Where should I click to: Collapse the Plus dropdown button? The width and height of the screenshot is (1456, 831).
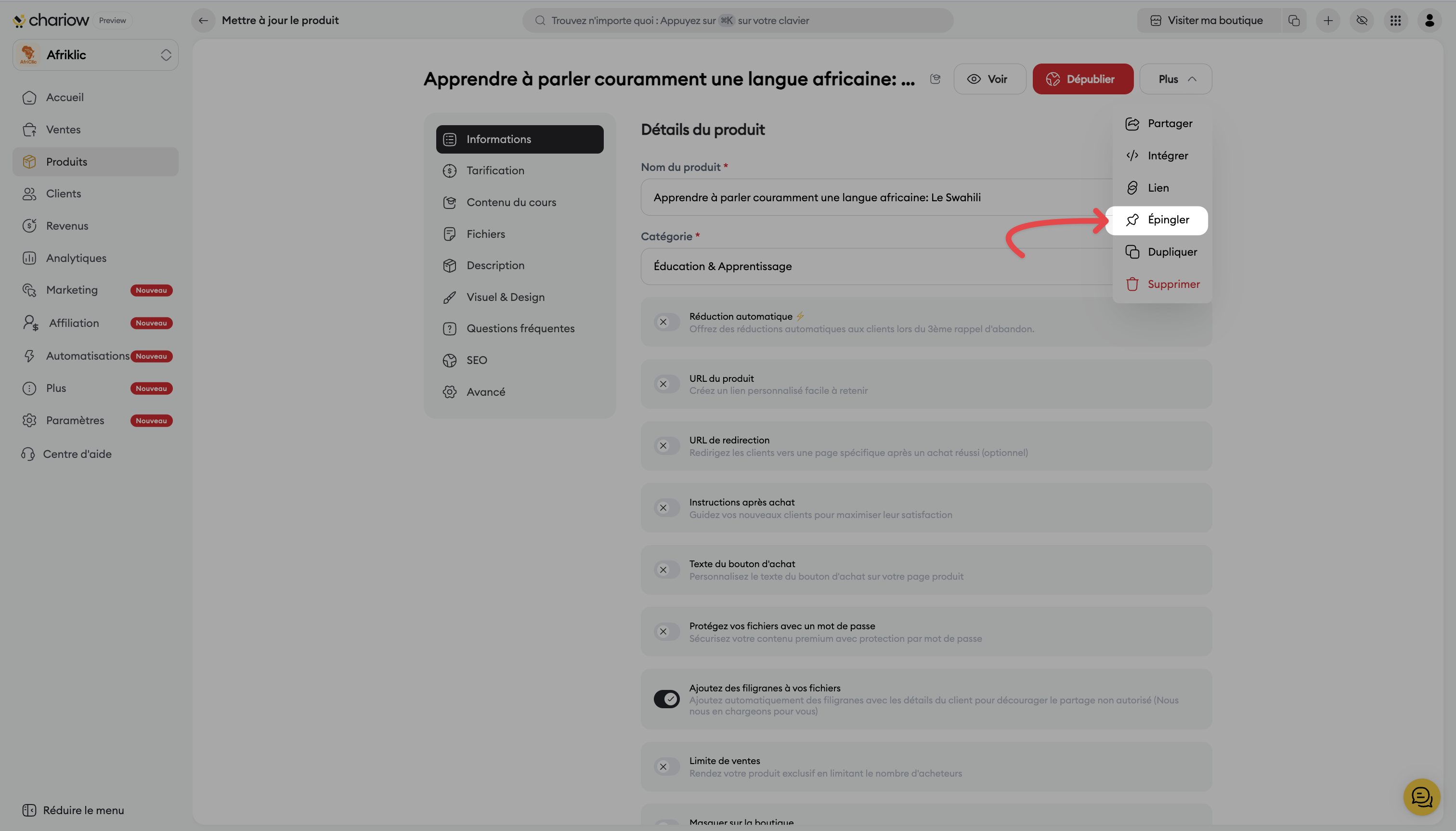click(x=1175, y=79)
